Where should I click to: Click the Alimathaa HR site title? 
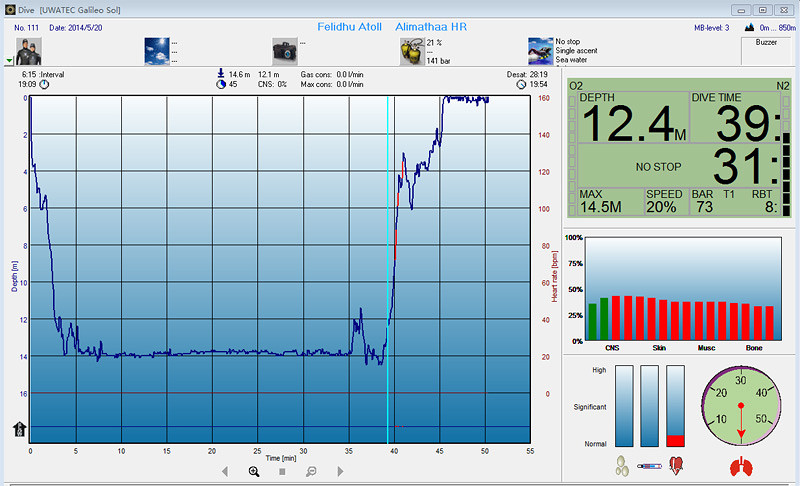tap(431, 27)
